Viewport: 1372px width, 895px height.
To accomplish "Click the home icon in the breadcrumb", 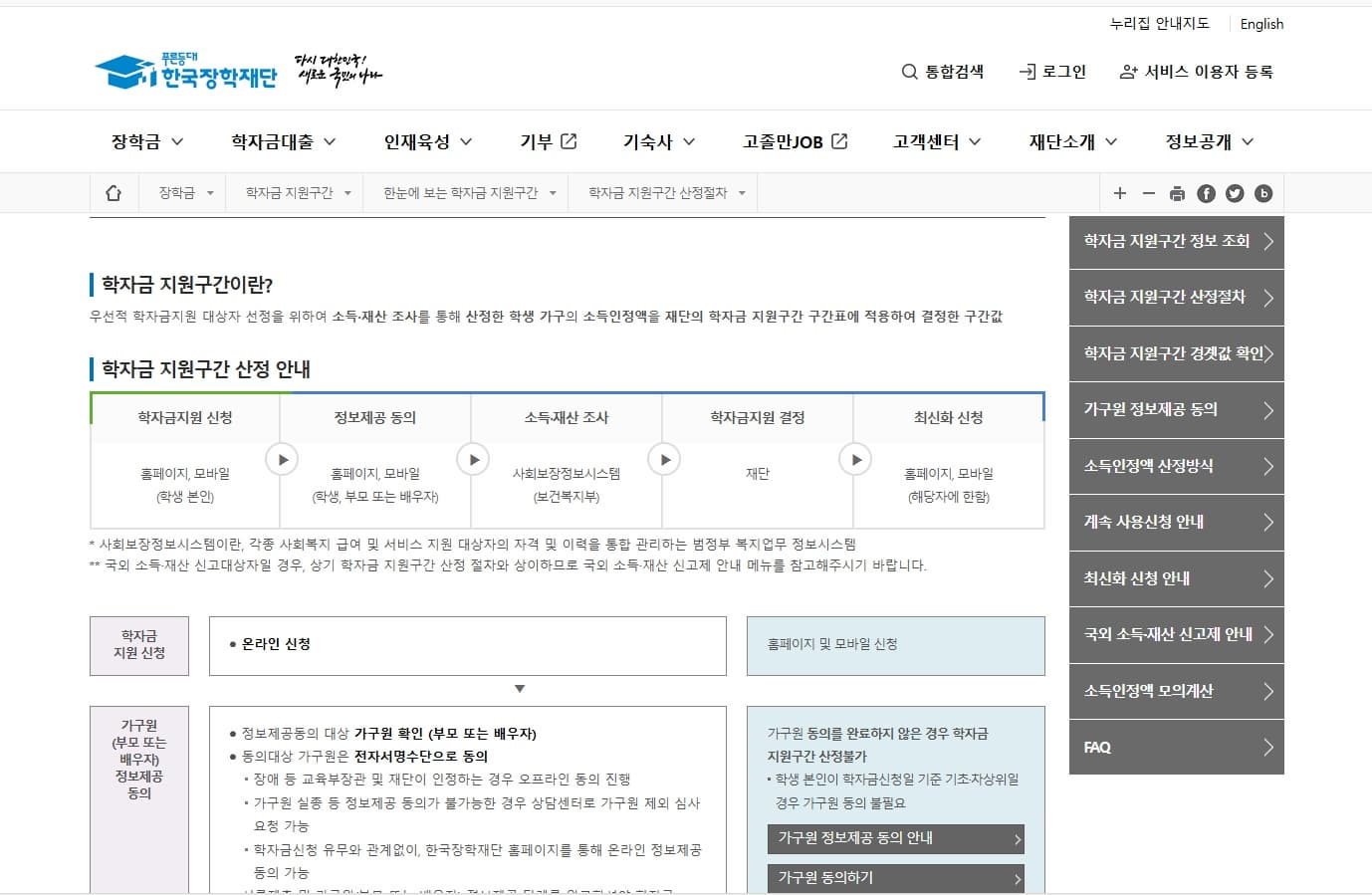I will tap(113, 191).
